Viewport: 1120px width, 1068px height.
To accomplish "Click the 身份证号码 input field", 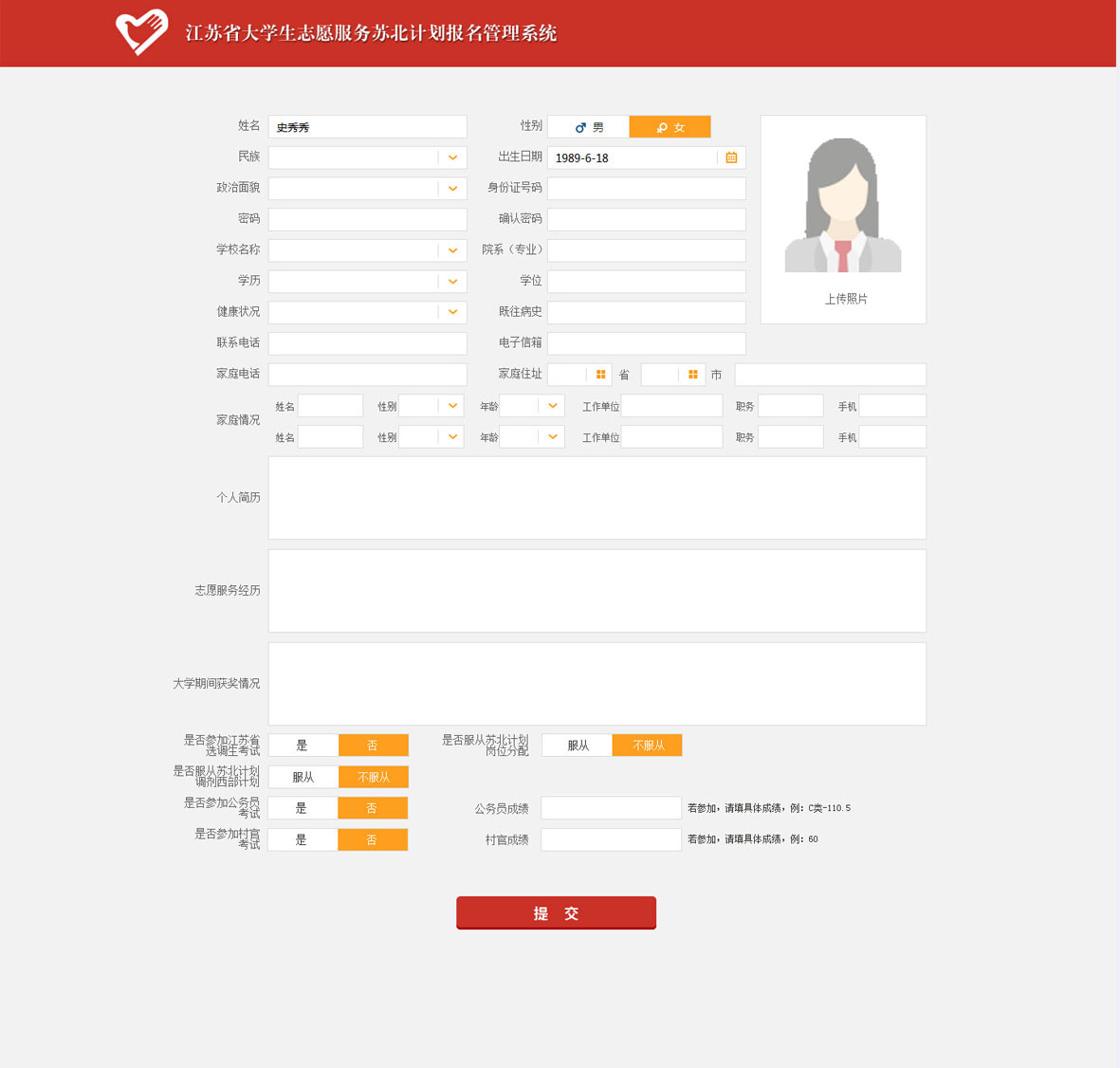I will 646,189.
